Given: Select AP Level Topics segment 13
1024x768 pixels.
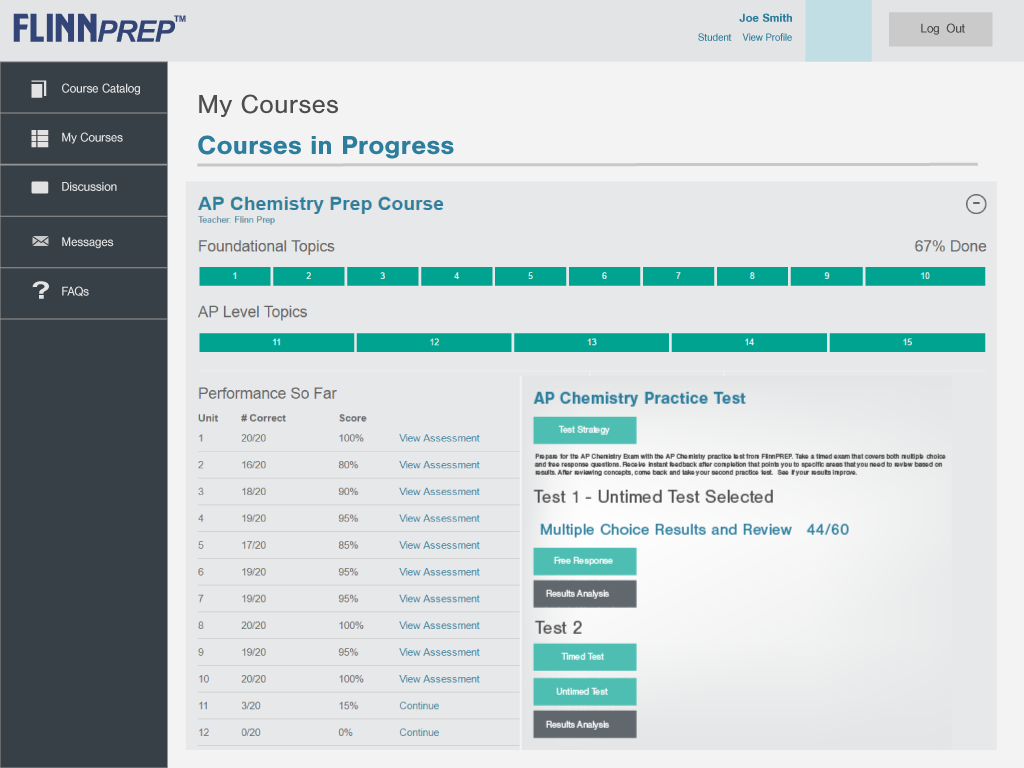Looking at the screenshot, I should tap(591, 342).
